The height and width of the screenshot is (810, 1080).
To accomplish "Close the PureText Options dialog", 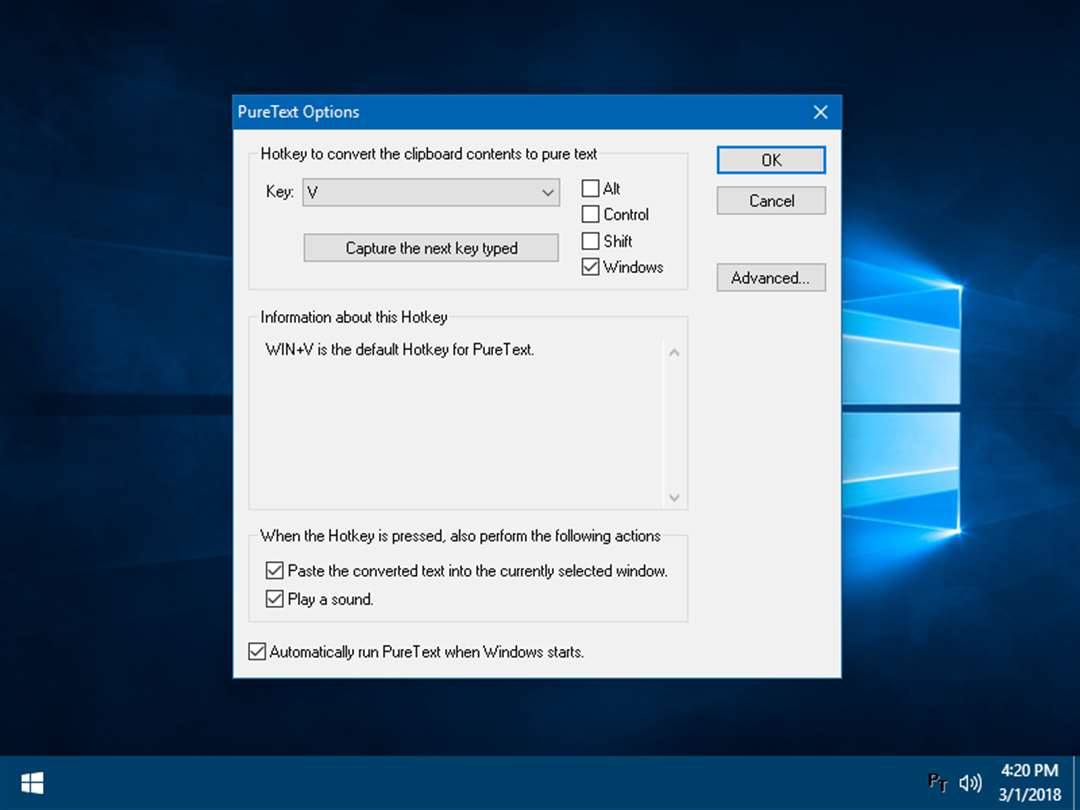I will (x=820, y=112).
